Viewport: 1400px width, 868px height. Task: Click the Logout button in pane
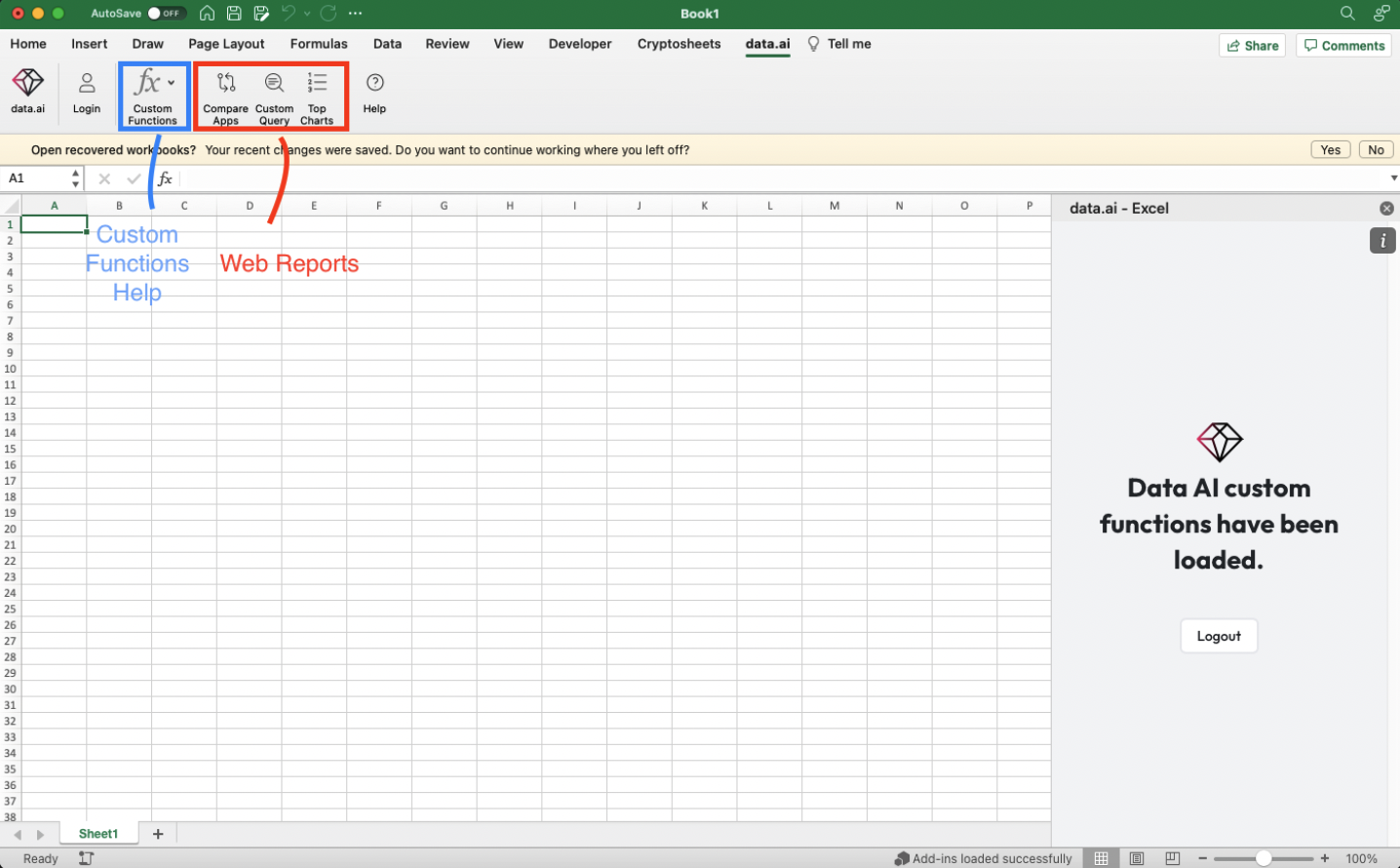(x=1219, y=636)
